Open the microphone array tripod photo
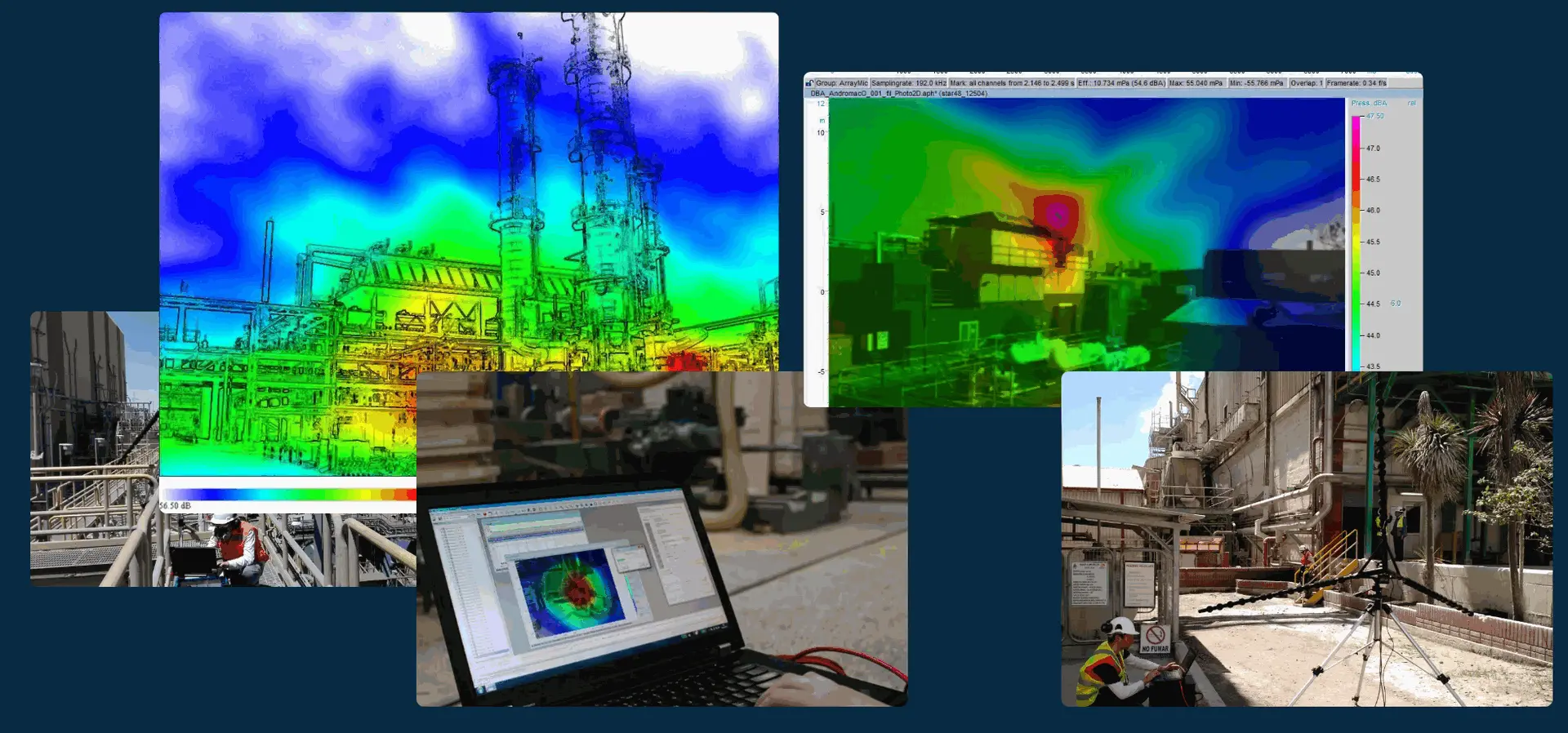Viewport: 1568px width, 733px height. click(x=1307, y=539)
